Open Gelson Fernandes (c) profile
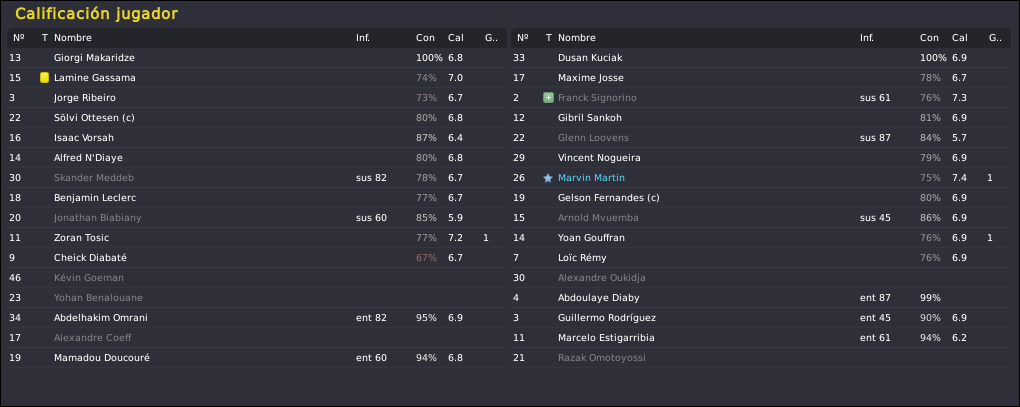 point(609,198)
